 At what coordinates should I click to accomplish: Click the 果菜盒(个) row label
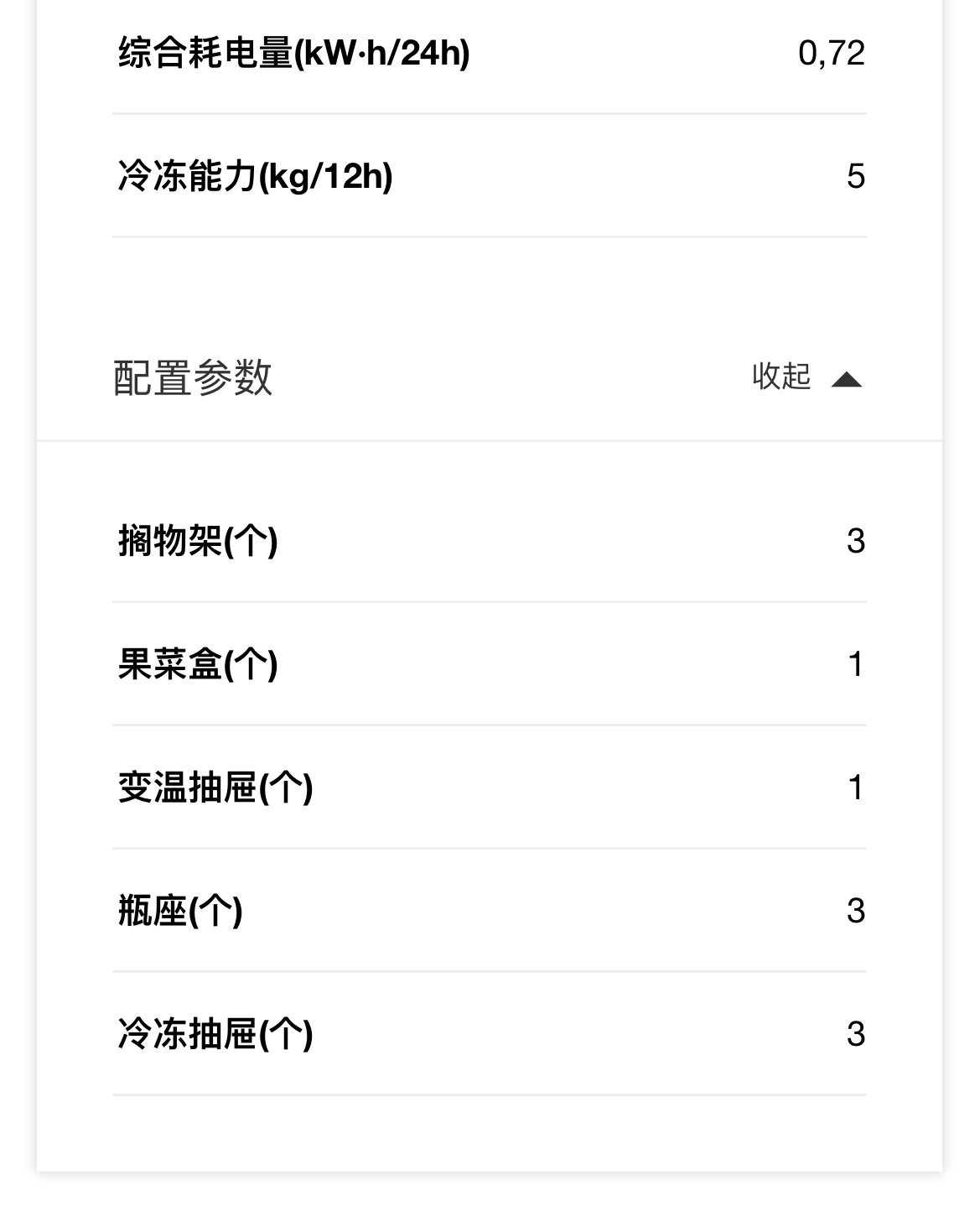pyautogui.click(x=198, y=664)
